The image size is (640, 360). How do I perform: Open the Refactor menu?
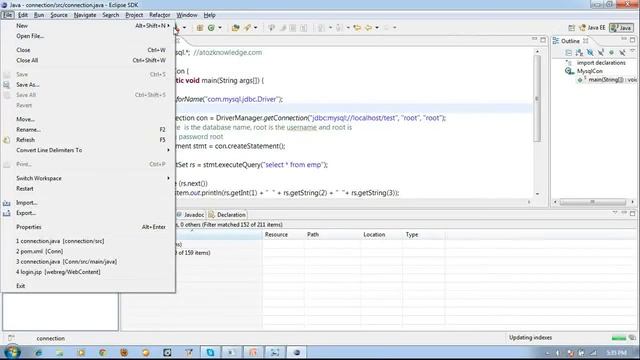(160, 15)
